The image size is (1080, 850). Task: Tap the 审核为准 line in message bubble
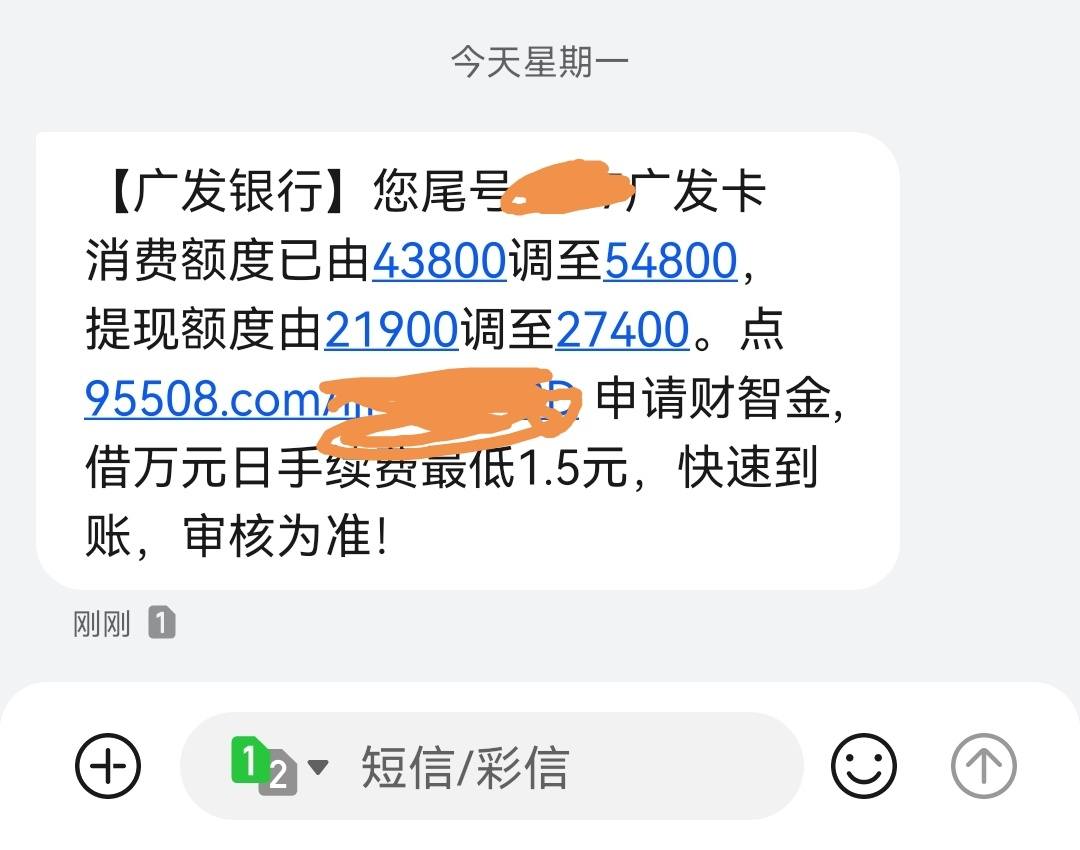(x=285, y=537)
